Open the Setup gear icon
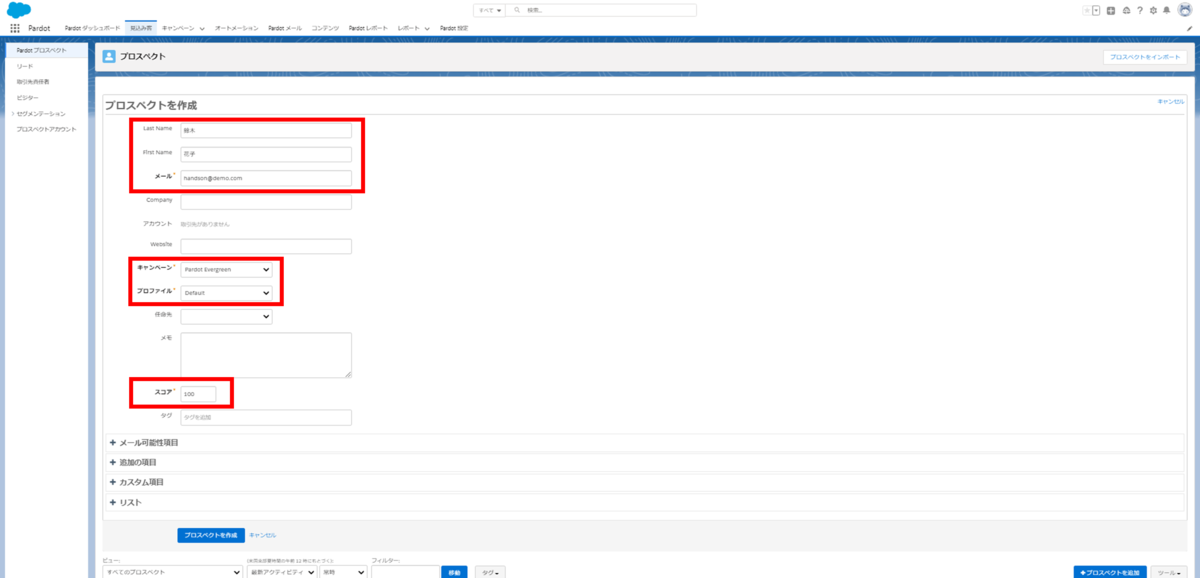This screenshot has width=1200, height=578. [1153, 10]
